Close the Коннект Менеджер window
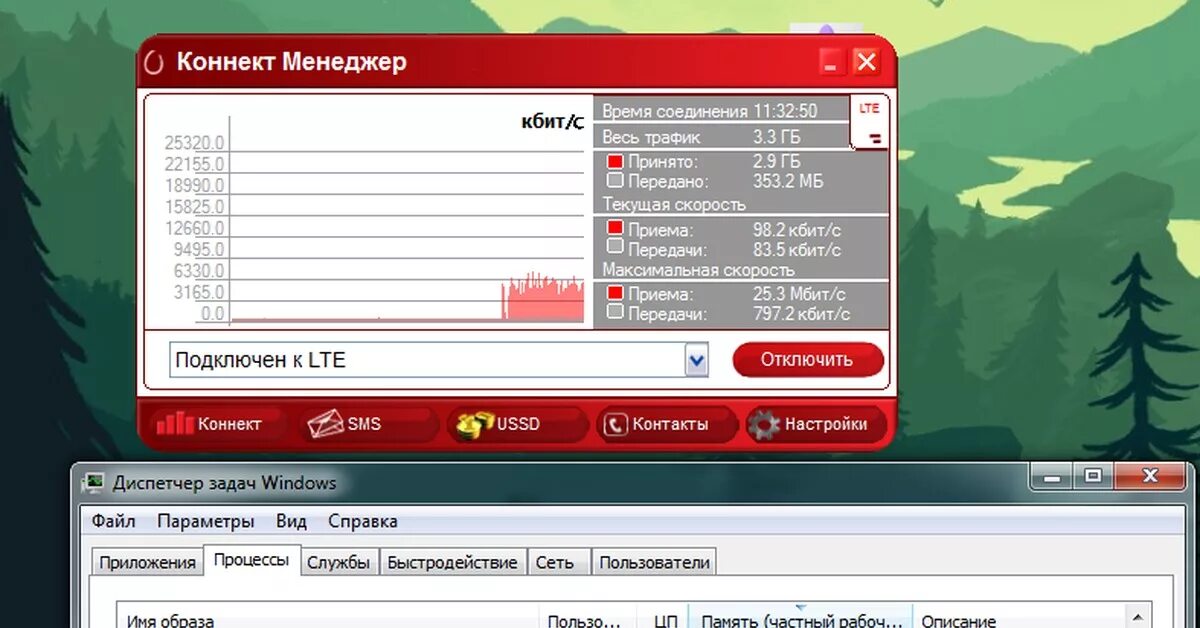Viewport: 1200px width, 628px height. coord(866,62)
